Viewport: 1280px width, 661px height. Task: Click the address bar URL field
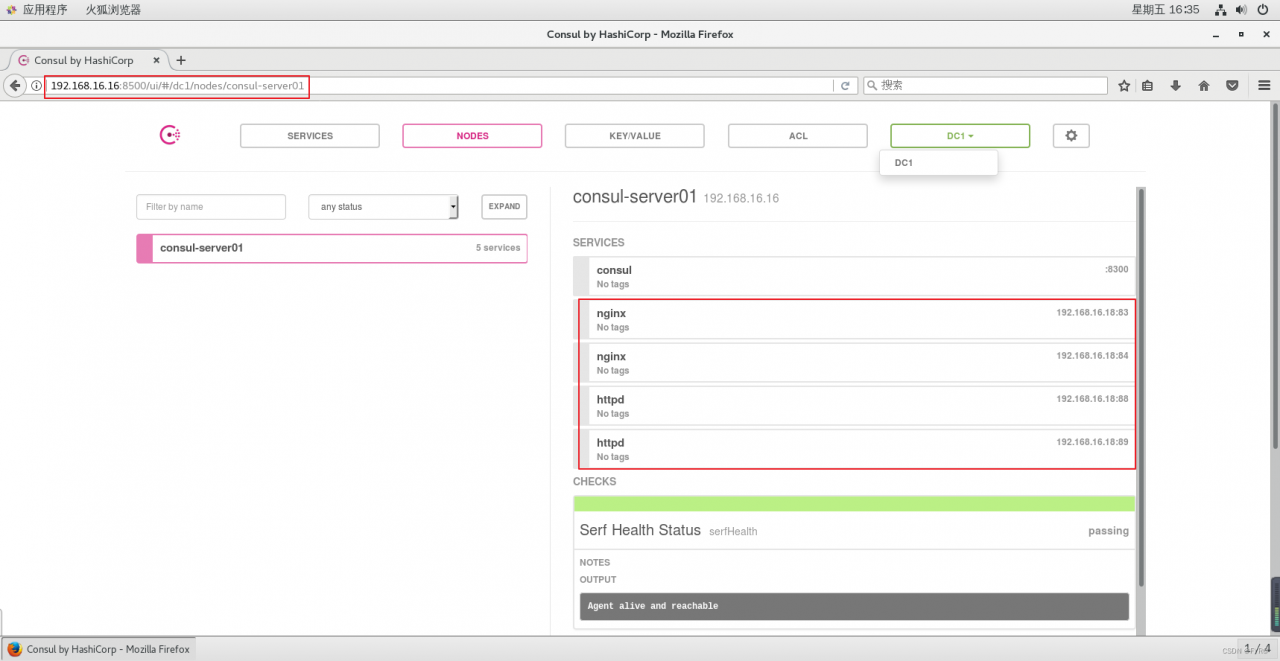coord(440,86)
